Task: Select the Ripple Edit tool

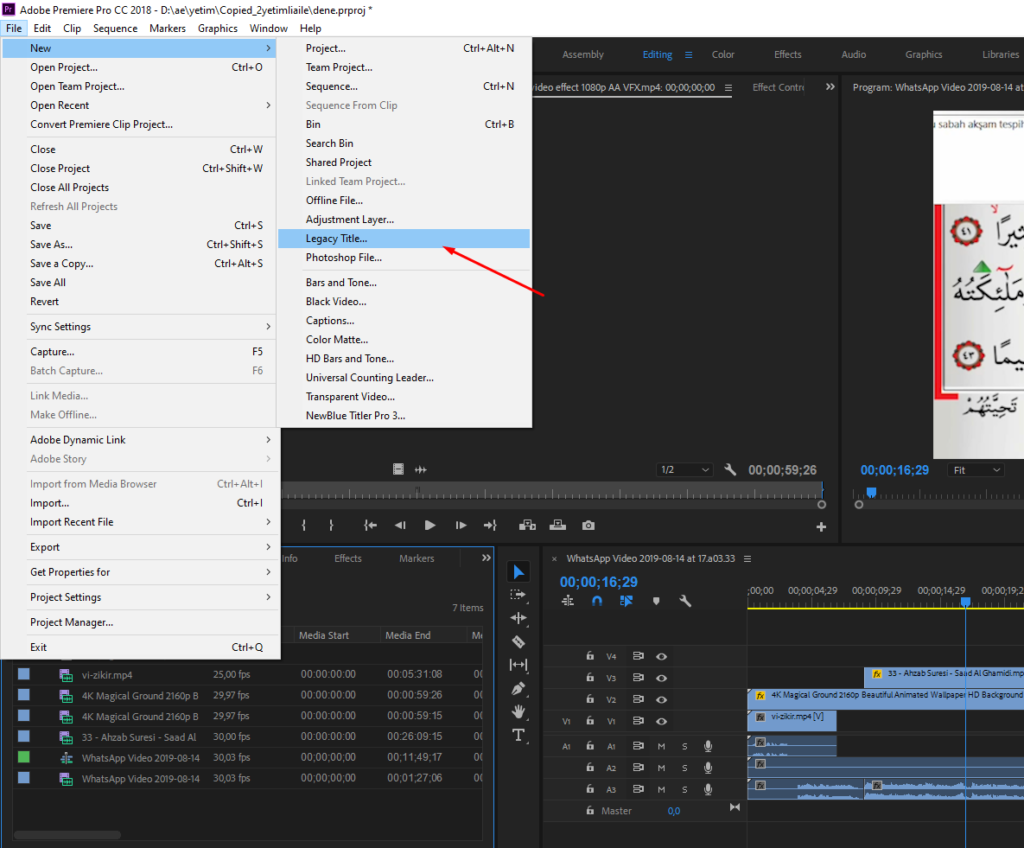Action: [519, 618]
